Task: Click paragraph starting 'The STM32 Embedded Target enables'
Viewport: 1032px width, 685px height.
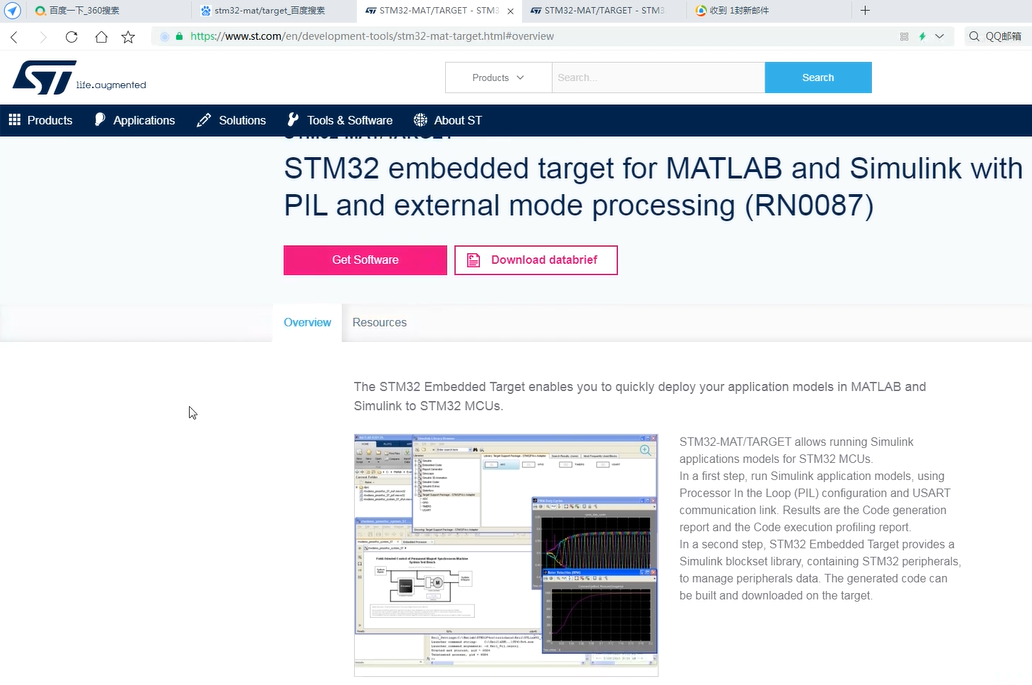Action: (640, 396)
